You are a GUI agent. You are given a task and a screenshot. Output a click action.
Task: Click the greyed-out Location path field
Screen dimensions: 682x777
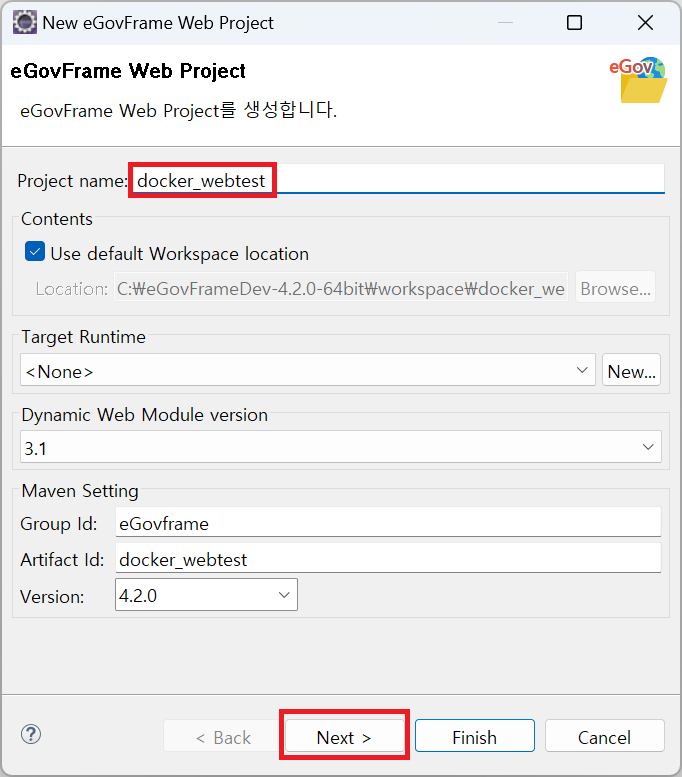coord(341,289)
